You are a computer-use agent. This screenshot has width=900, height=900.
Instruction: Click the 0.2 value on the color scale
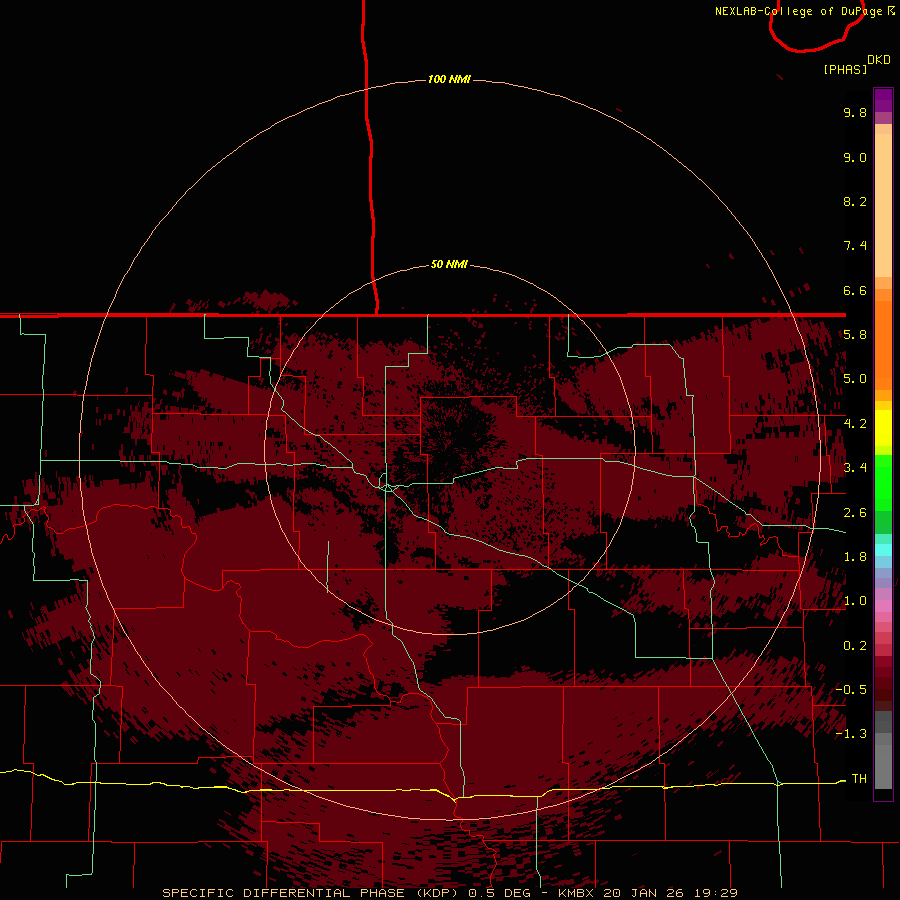click(855, 646)
